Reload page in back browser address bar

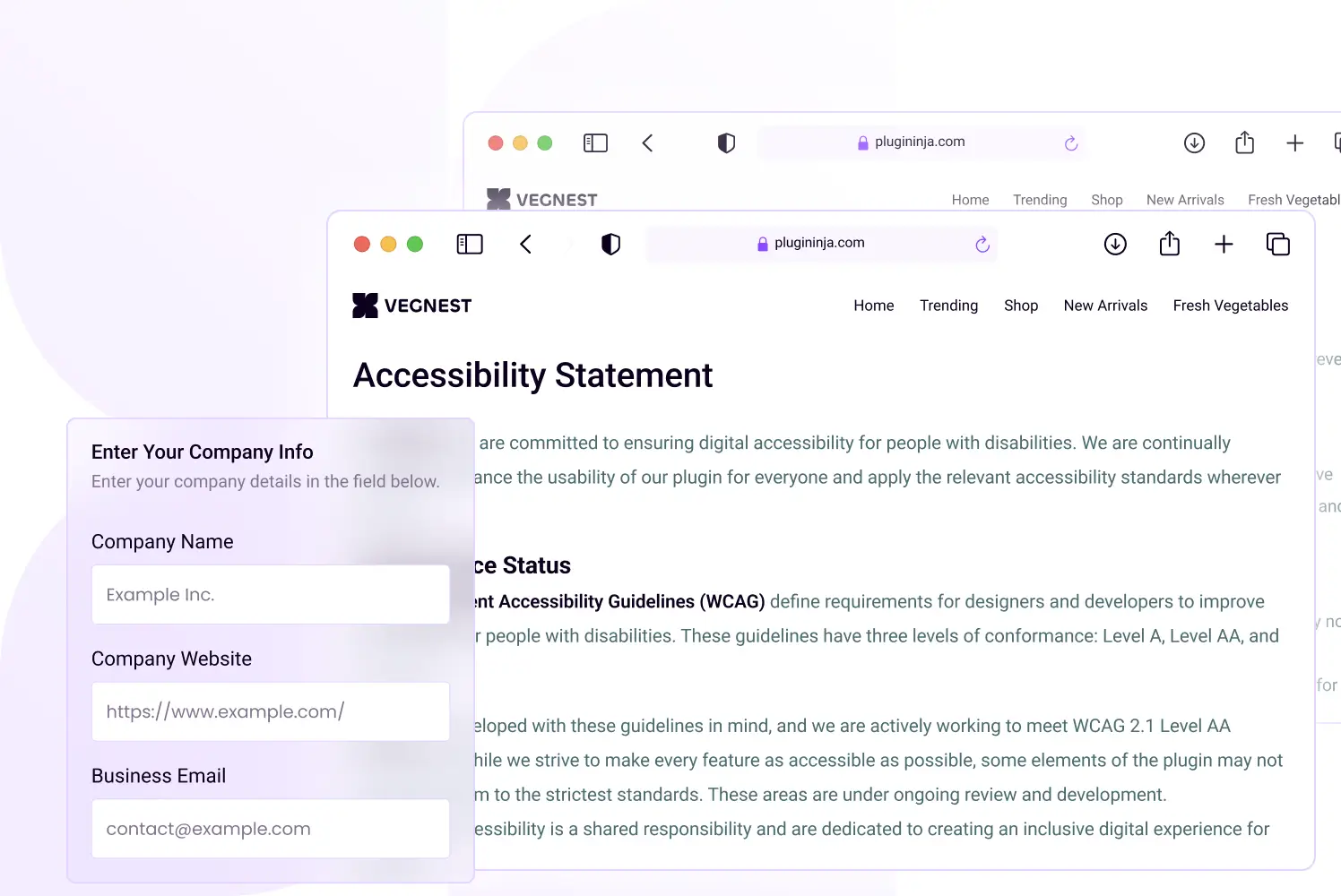point(1071,143)
